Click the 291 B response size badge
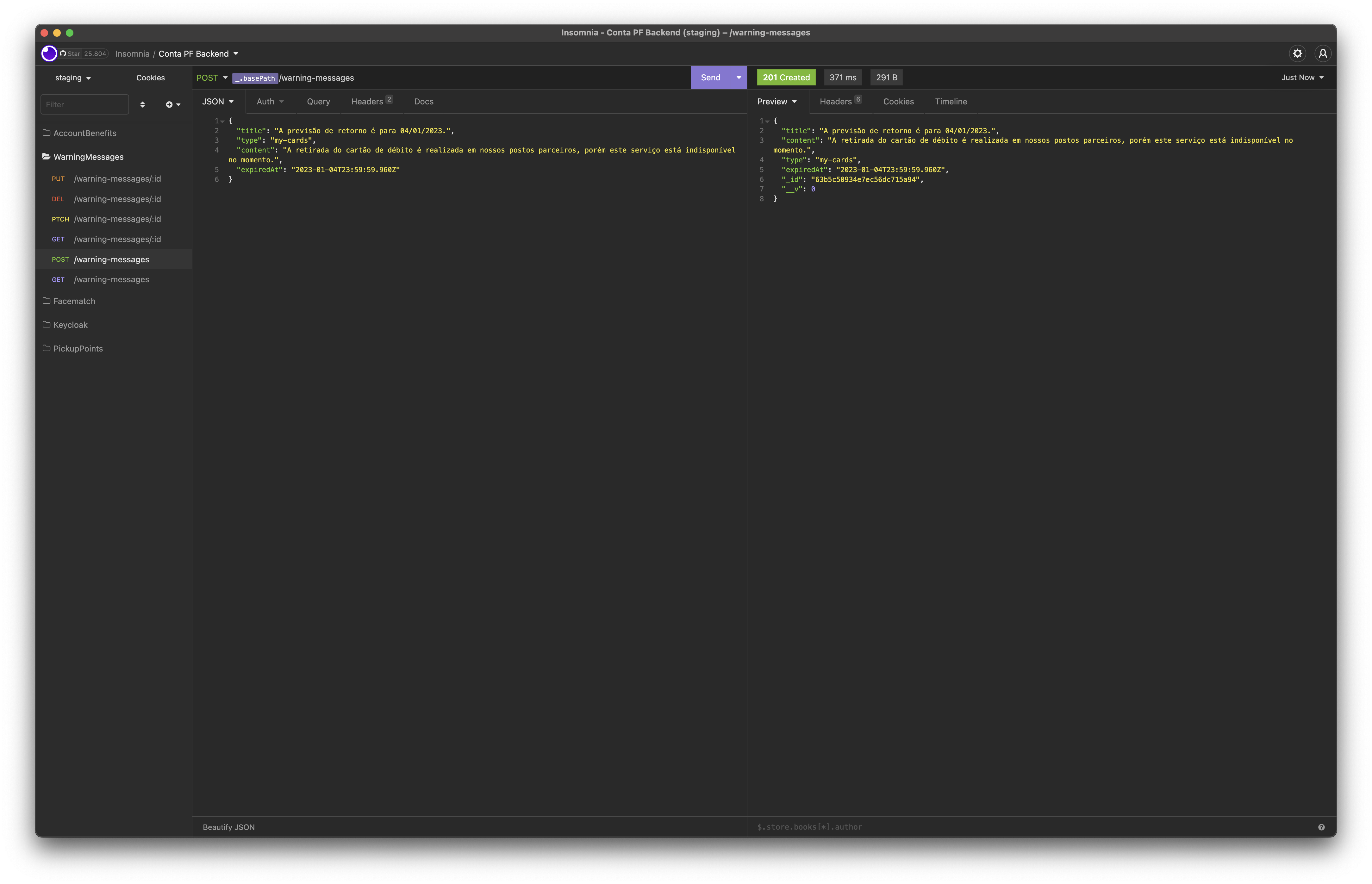The height and width of the screenshot is (884, 1372). click(x=886, y=78)
